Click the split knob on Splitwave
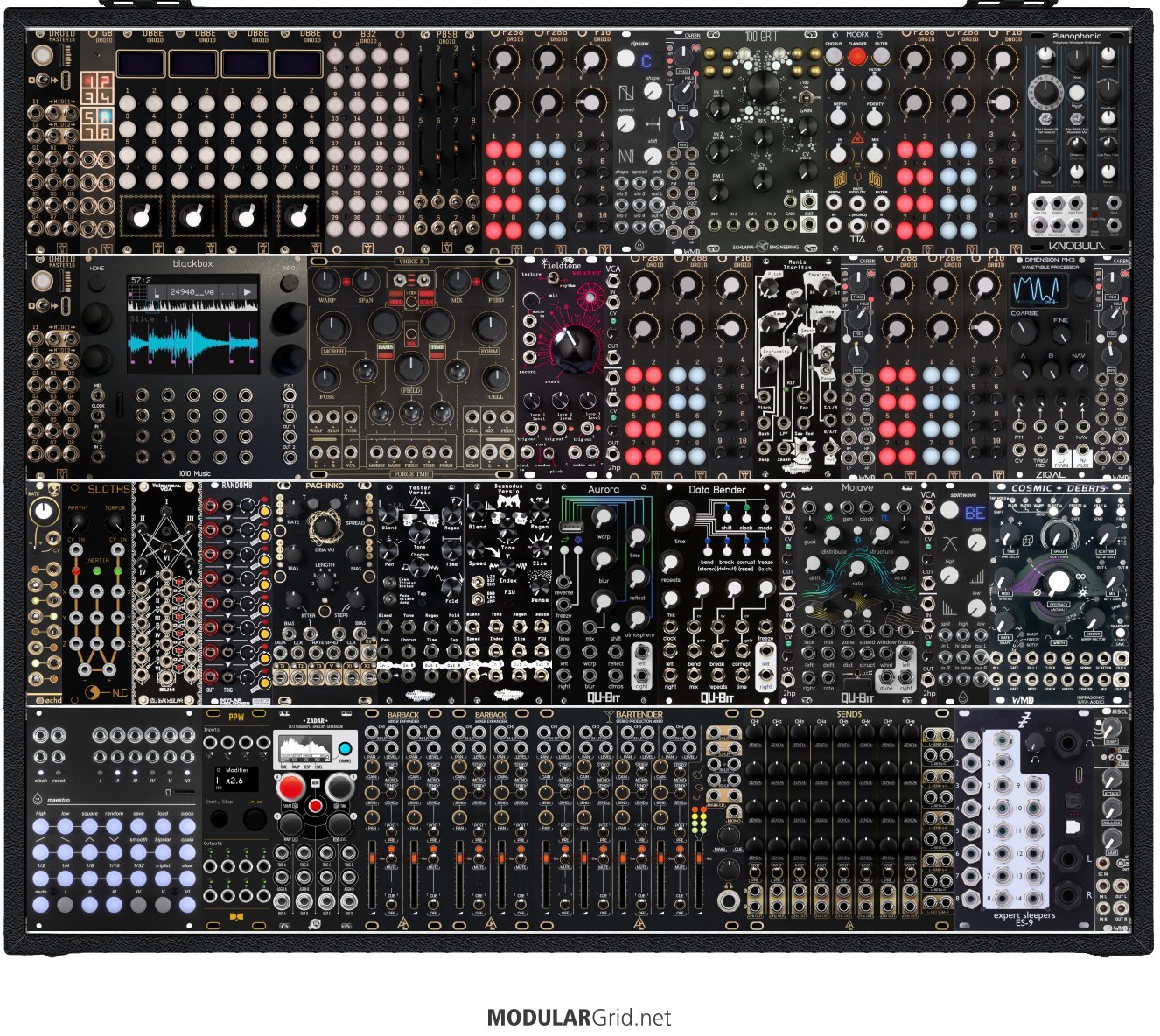 coord(975,543)
